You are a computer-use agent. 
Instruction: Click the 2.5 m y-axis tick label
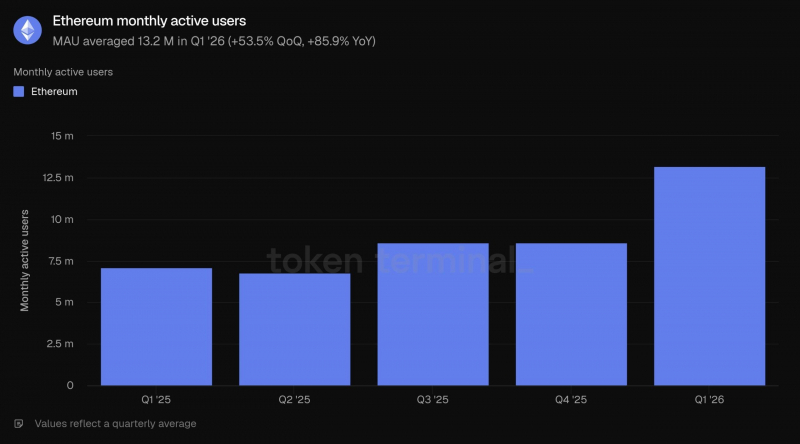pyautogui.click(x=60, y=344)
